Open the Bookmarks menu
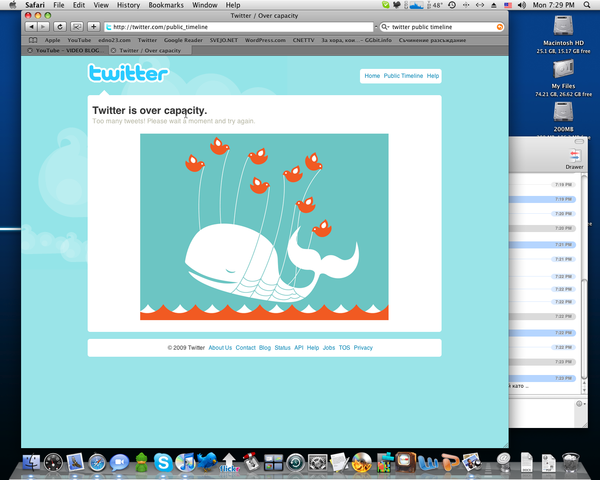Screen dimensions: 600x480 pyautogui.click(x=166, y=5)
